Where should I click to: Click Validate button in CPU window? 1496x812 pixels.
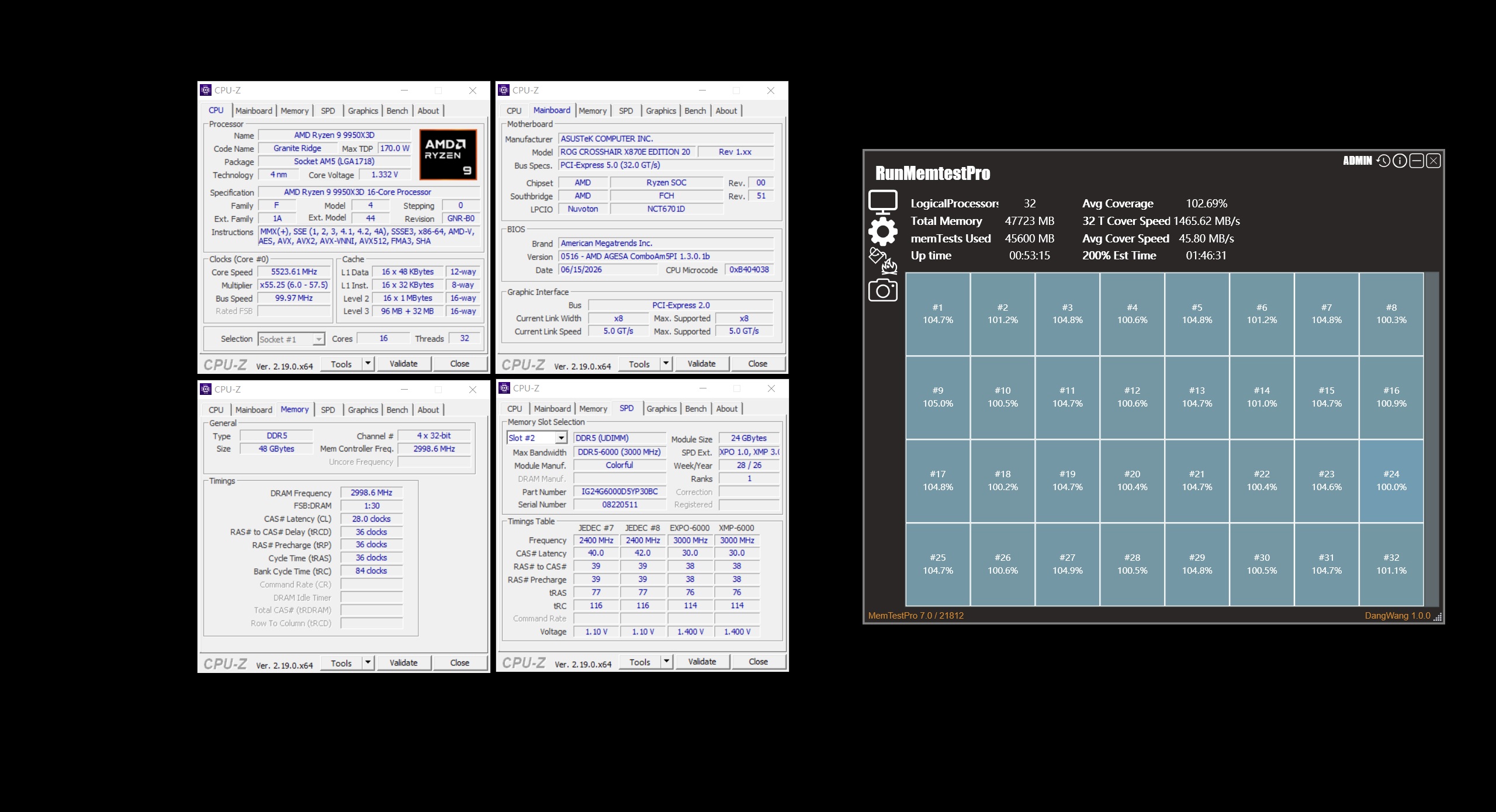[403, 363]
